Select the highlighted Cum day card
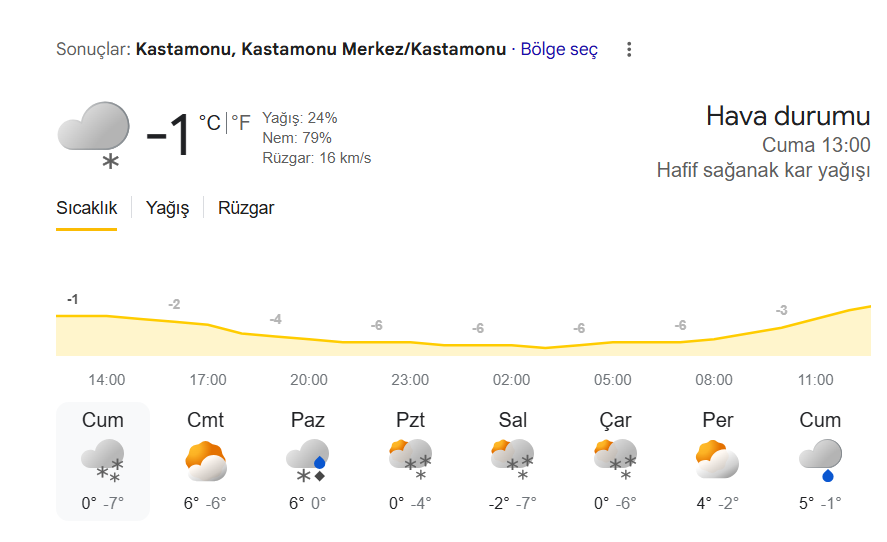The height and width of the screenshot is (542, 887). 103,461
